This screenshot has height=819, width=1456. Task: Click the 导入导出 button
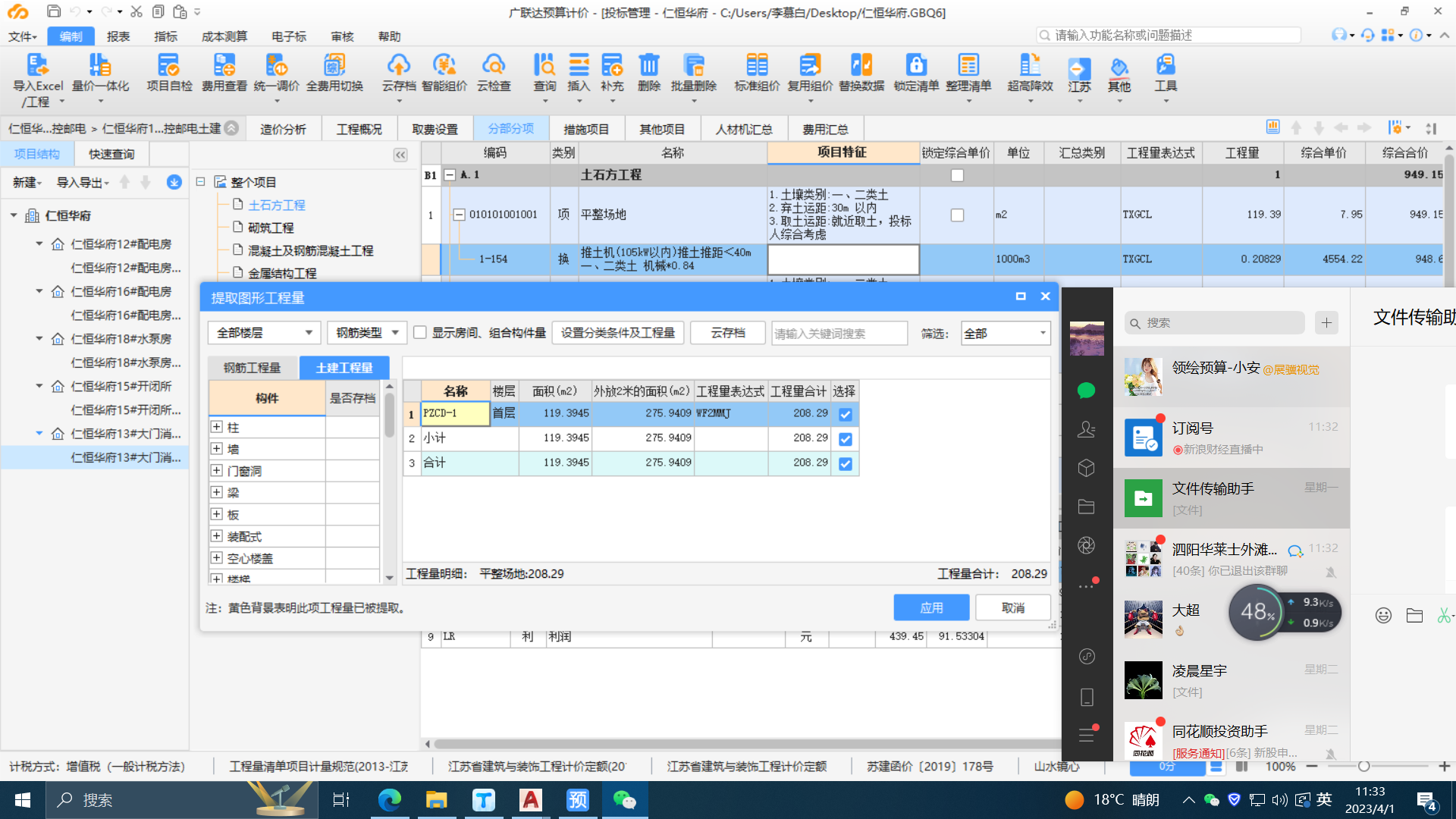pyautogui.click(x=83, y=182)
